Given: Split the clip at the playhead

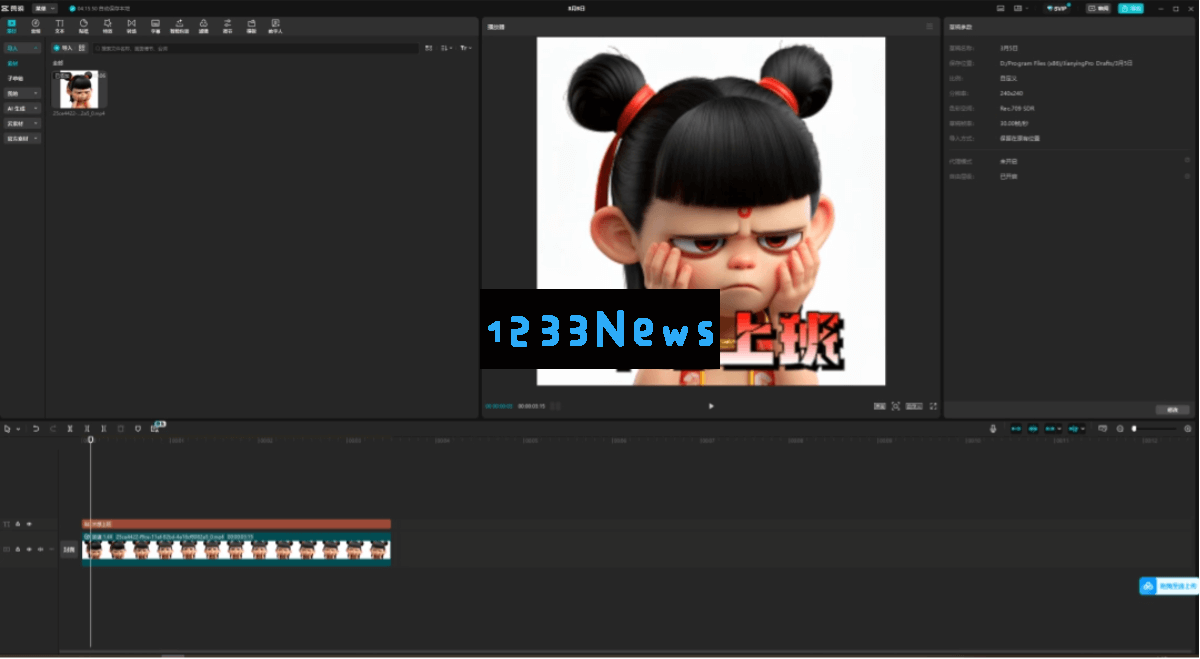Looking at the screenshot, I should tap(70, 429).
